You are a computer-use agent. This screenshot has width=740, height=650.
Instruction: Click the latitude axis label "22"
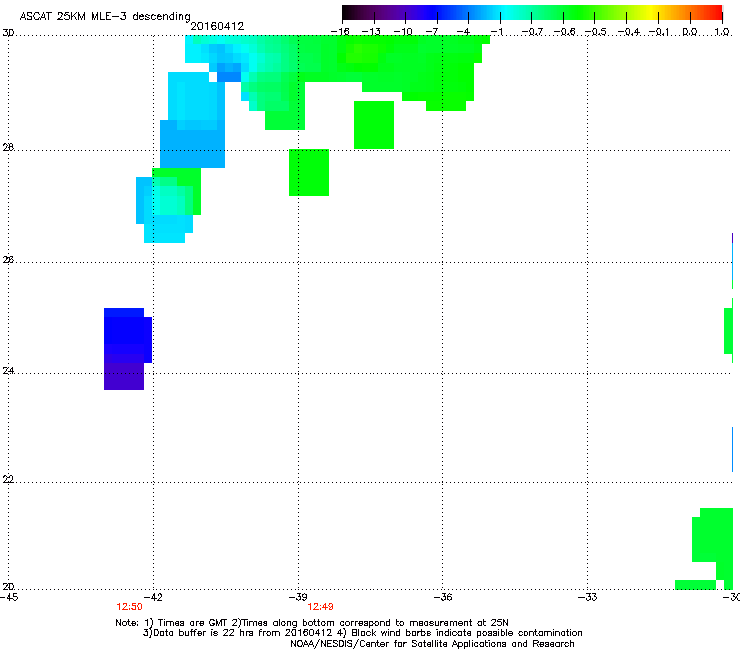coord(8,480)
